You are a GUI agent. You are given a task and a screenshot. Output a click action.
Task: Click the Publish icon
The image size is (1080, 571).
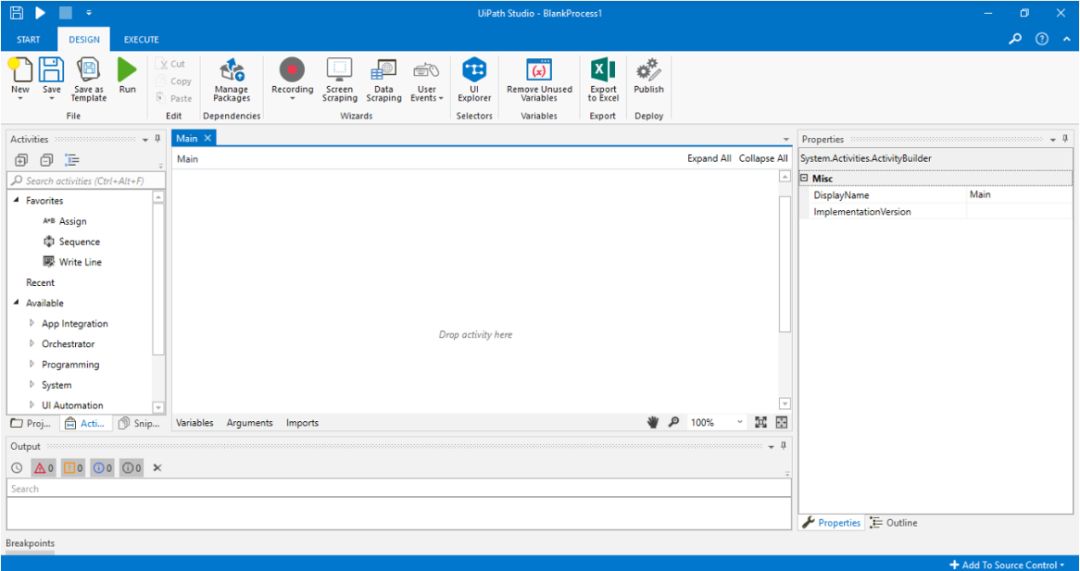648,70
